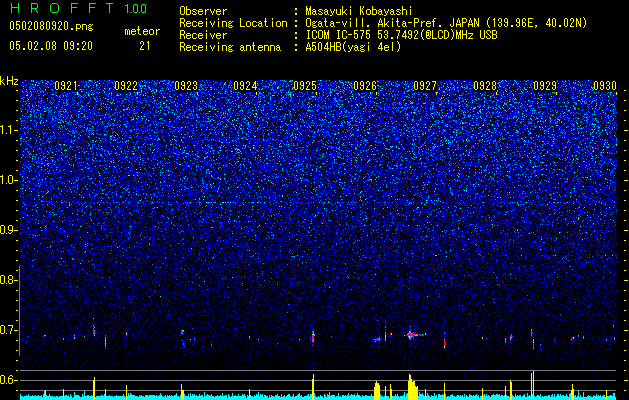The height and width of the screenshot is (400, 629).
Task: Click the Receiving antenna label
Action: pyautogui.click(x=230, y=47)
